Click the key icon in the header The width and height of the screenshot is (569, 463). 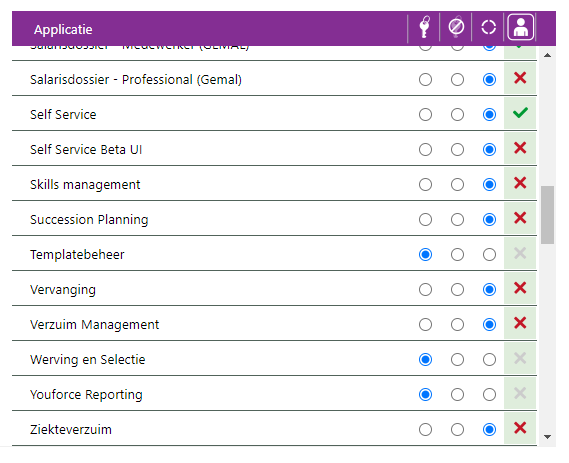pyautogui.click(x=424, y=27)
